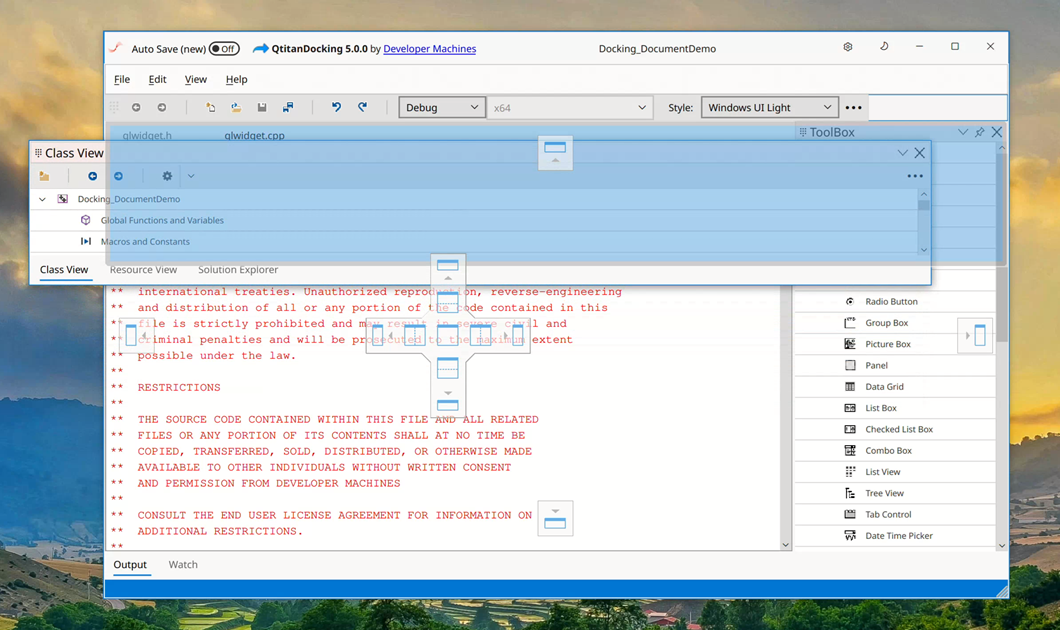The width and height of the screenshot is (1060, 630).
Task: Open a file with the folder toolbar icon
Action: 235,107
